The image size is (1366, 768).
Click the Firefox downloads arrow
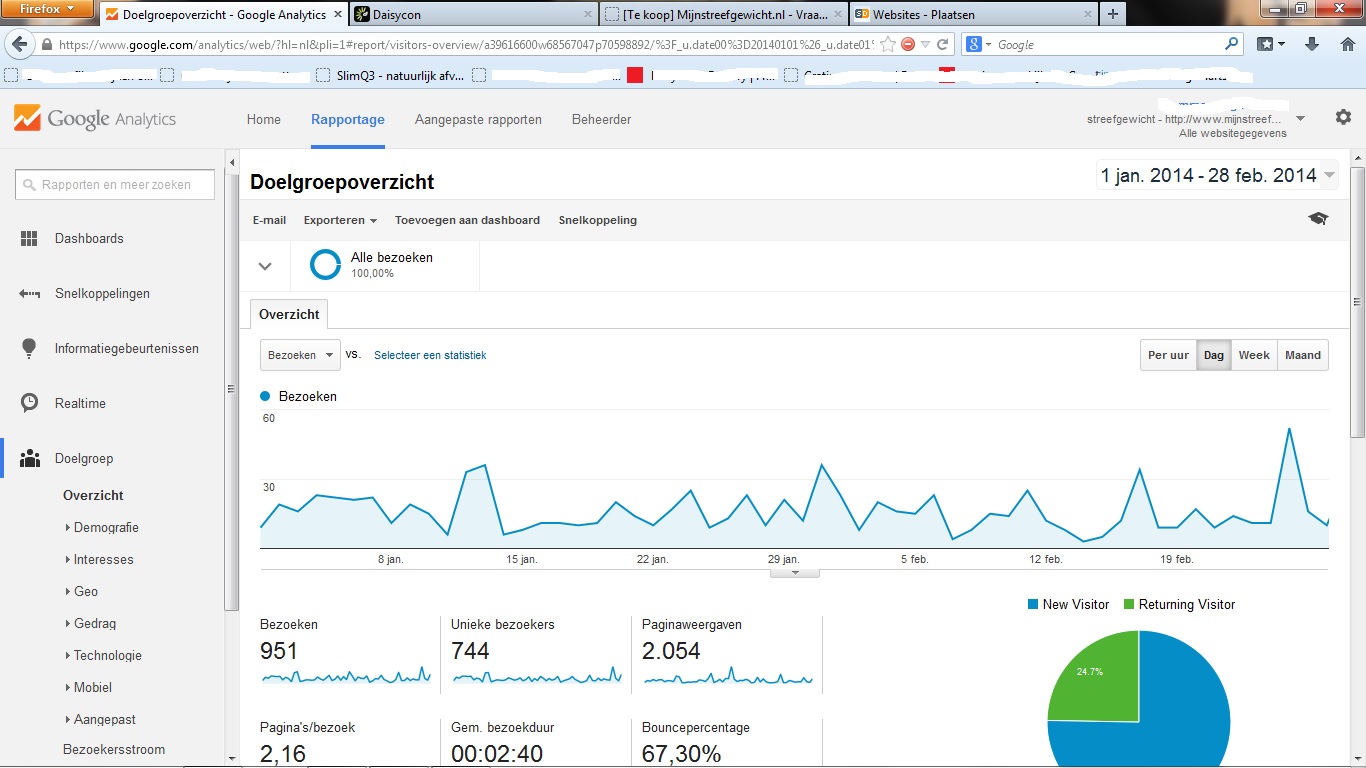(x=1312, y=44)
